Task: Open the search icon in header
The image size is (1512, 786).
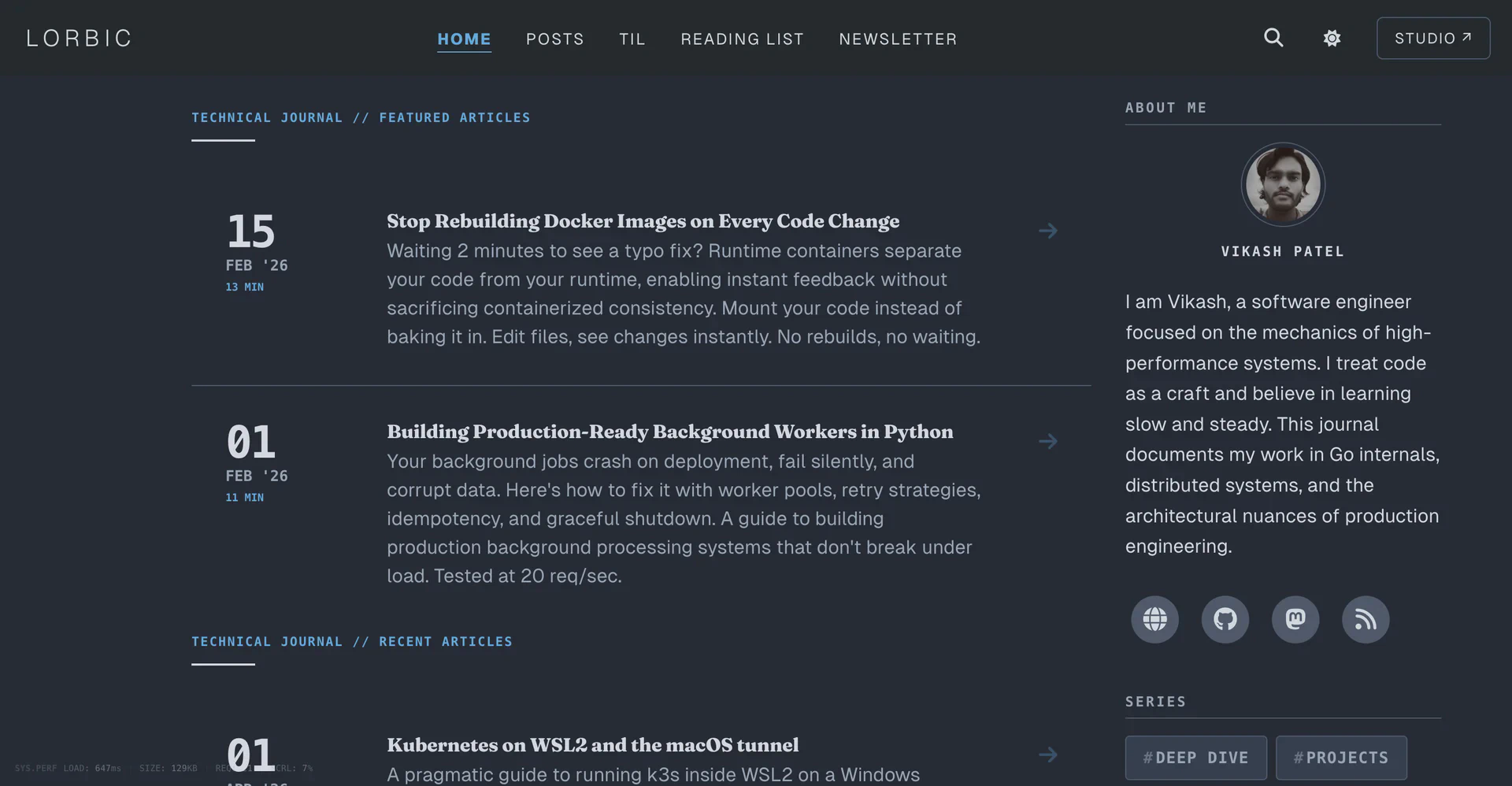Action: coord(1273,38)
